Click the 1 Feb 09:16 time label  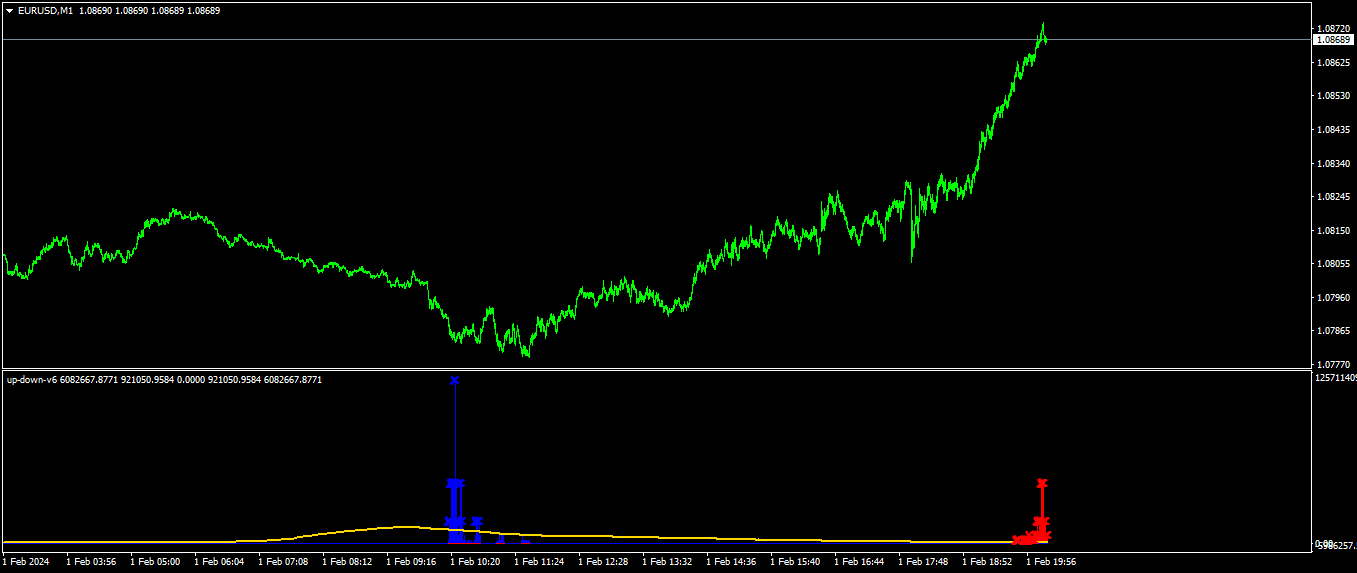click(411, 562)
